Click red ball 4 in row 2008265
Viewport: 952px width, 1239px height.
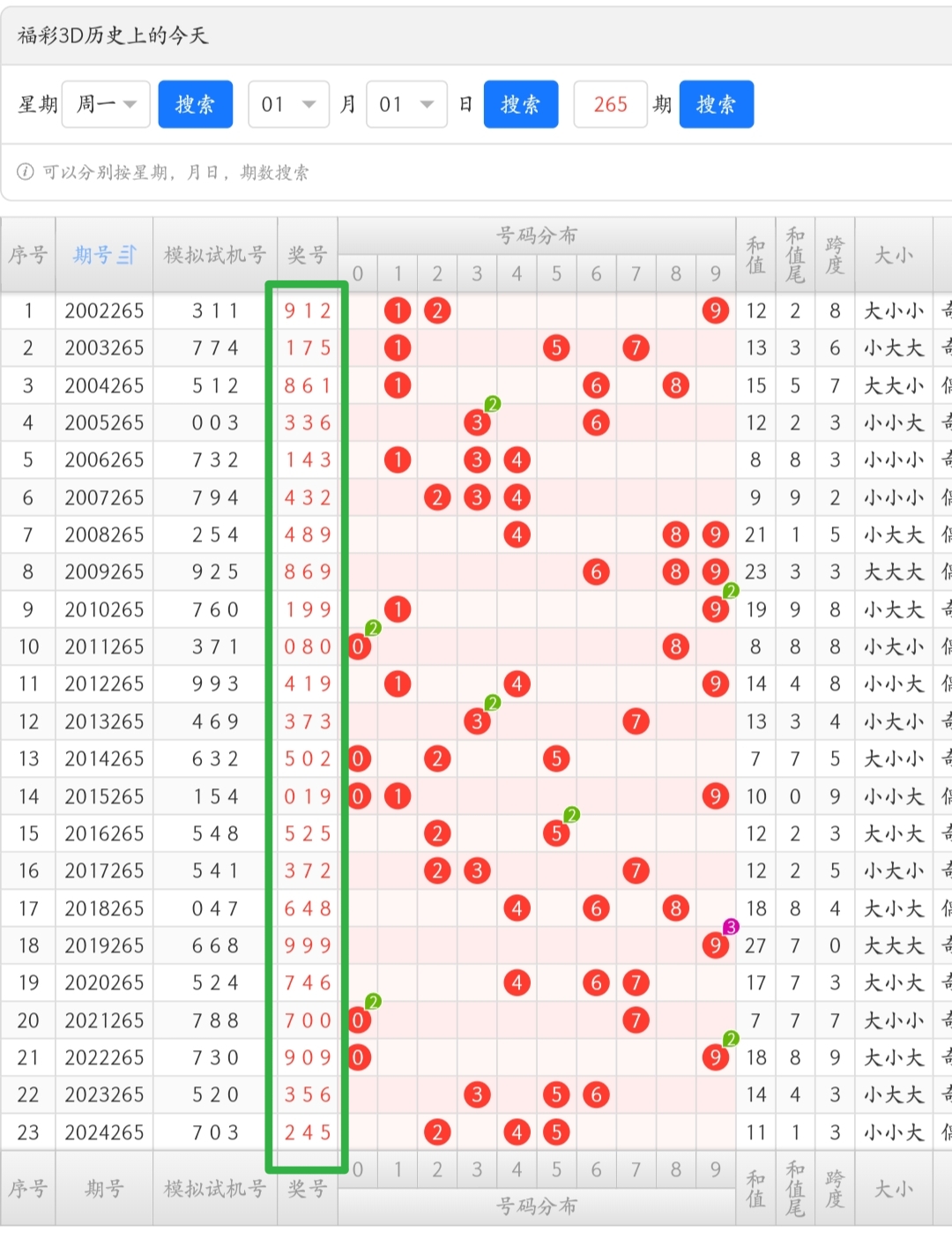tap(517, 534)
